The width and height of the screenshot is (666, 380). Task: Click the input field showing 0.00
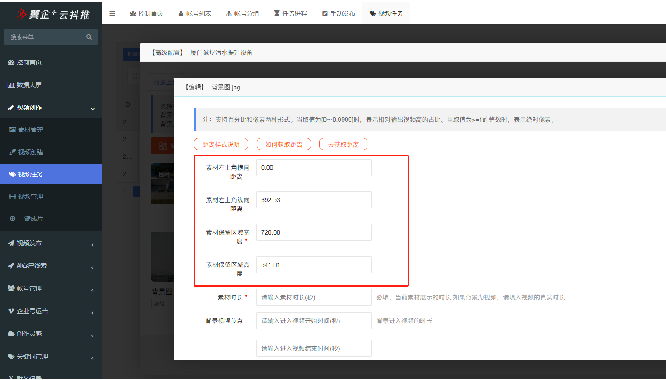click(314, 168)
